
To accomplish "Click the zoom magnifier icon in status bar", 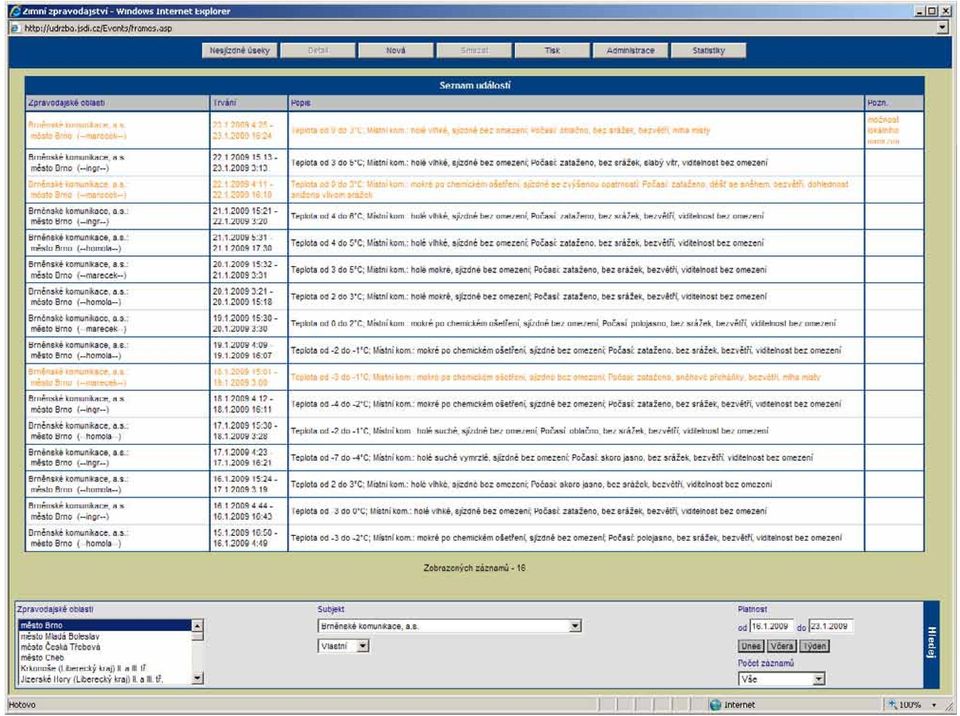I will tap(893, 705).
